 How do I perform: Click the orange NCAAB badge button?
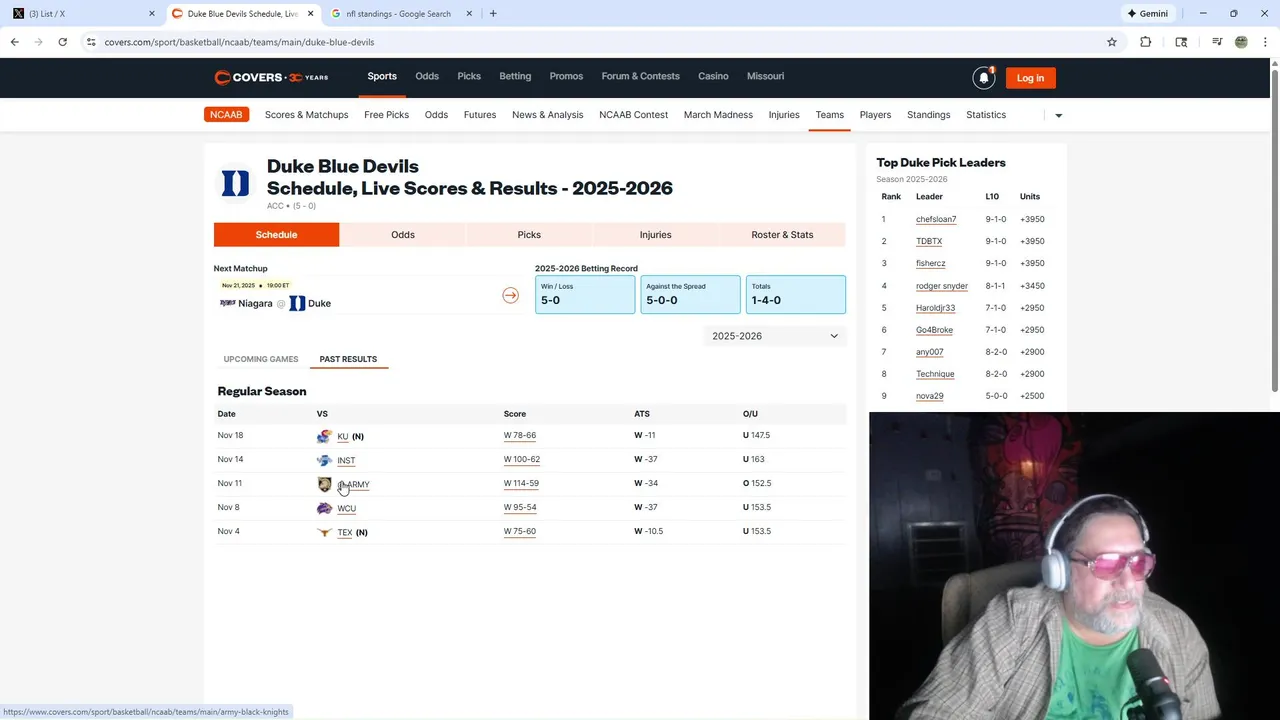(226, 115)
